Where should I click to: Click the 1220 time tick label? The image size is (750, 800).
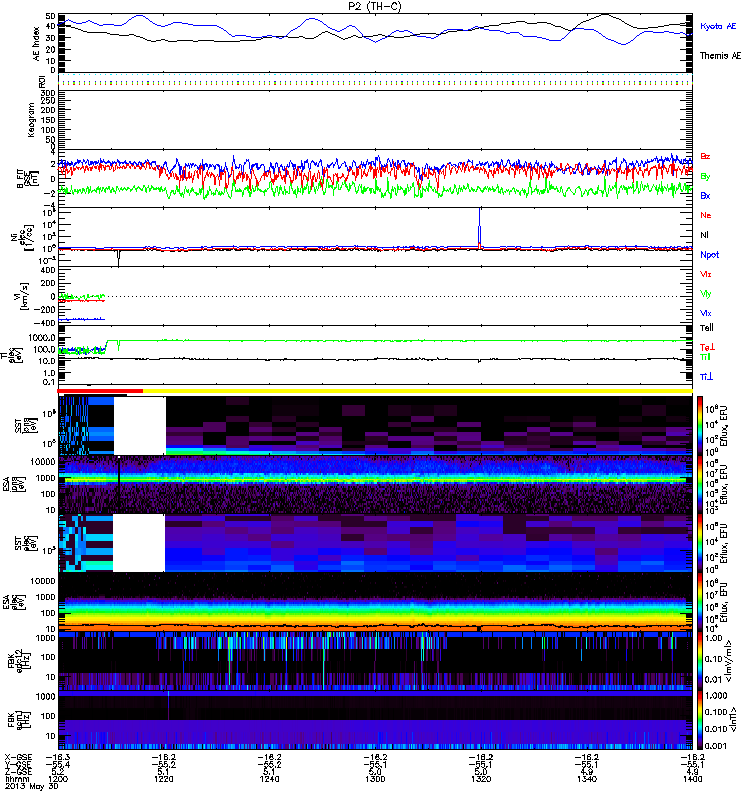tap(163, 779)
